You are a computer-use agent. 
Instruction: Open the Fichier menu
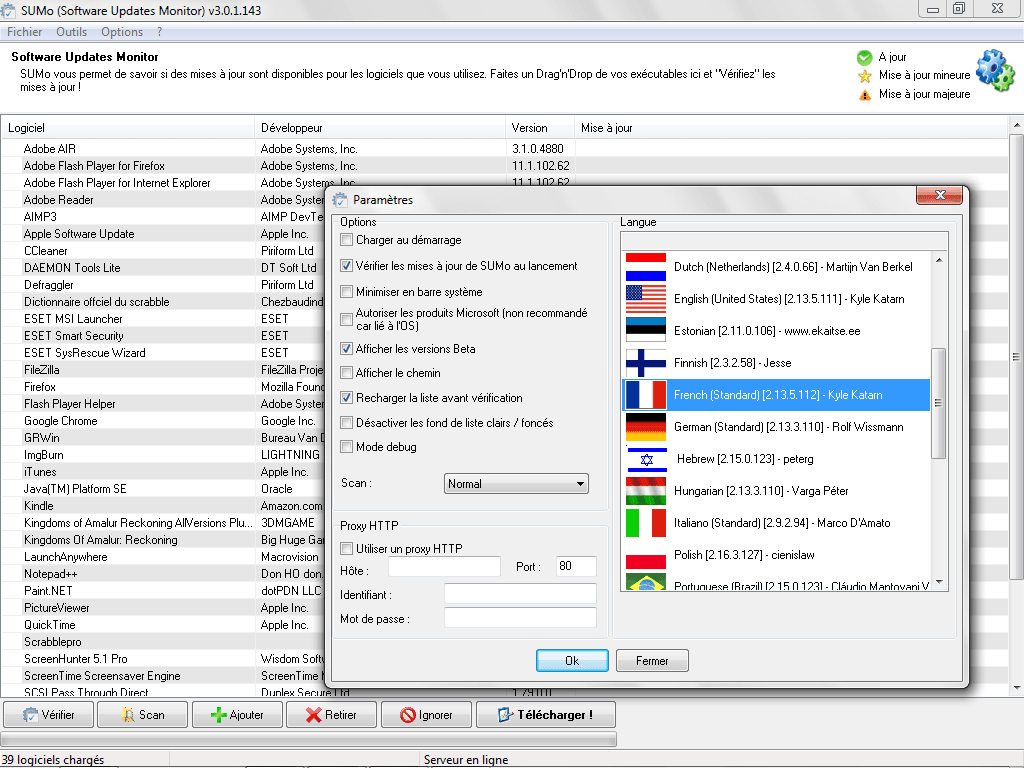click(25, 32)
